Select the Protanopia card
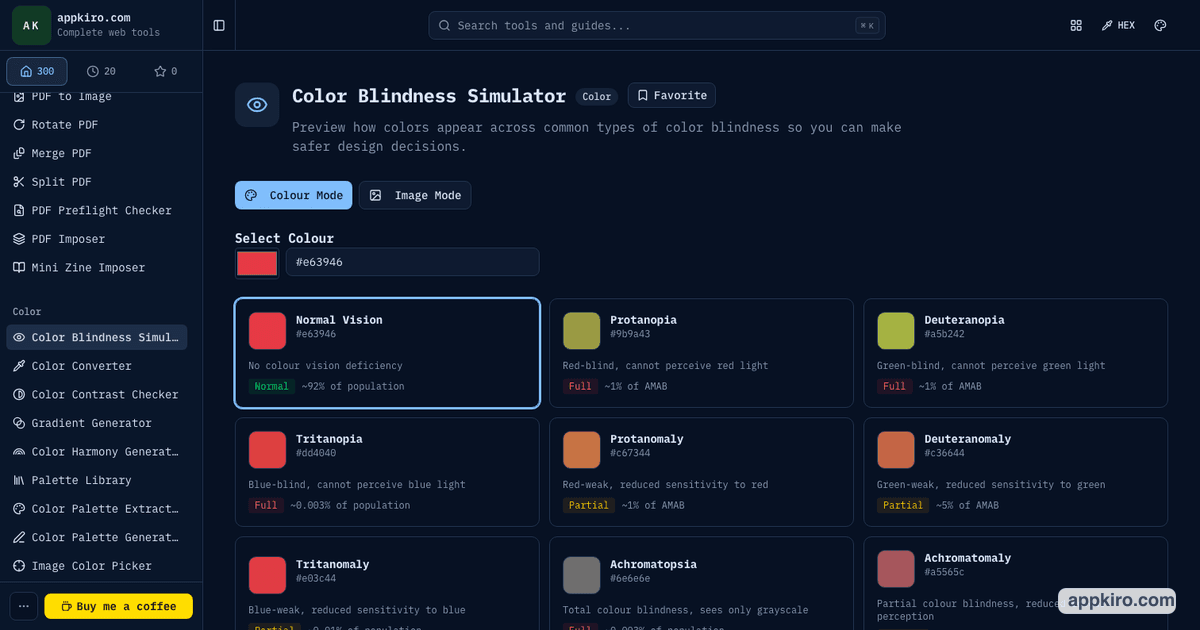1200x630 pixels. (x=701, y=353)
